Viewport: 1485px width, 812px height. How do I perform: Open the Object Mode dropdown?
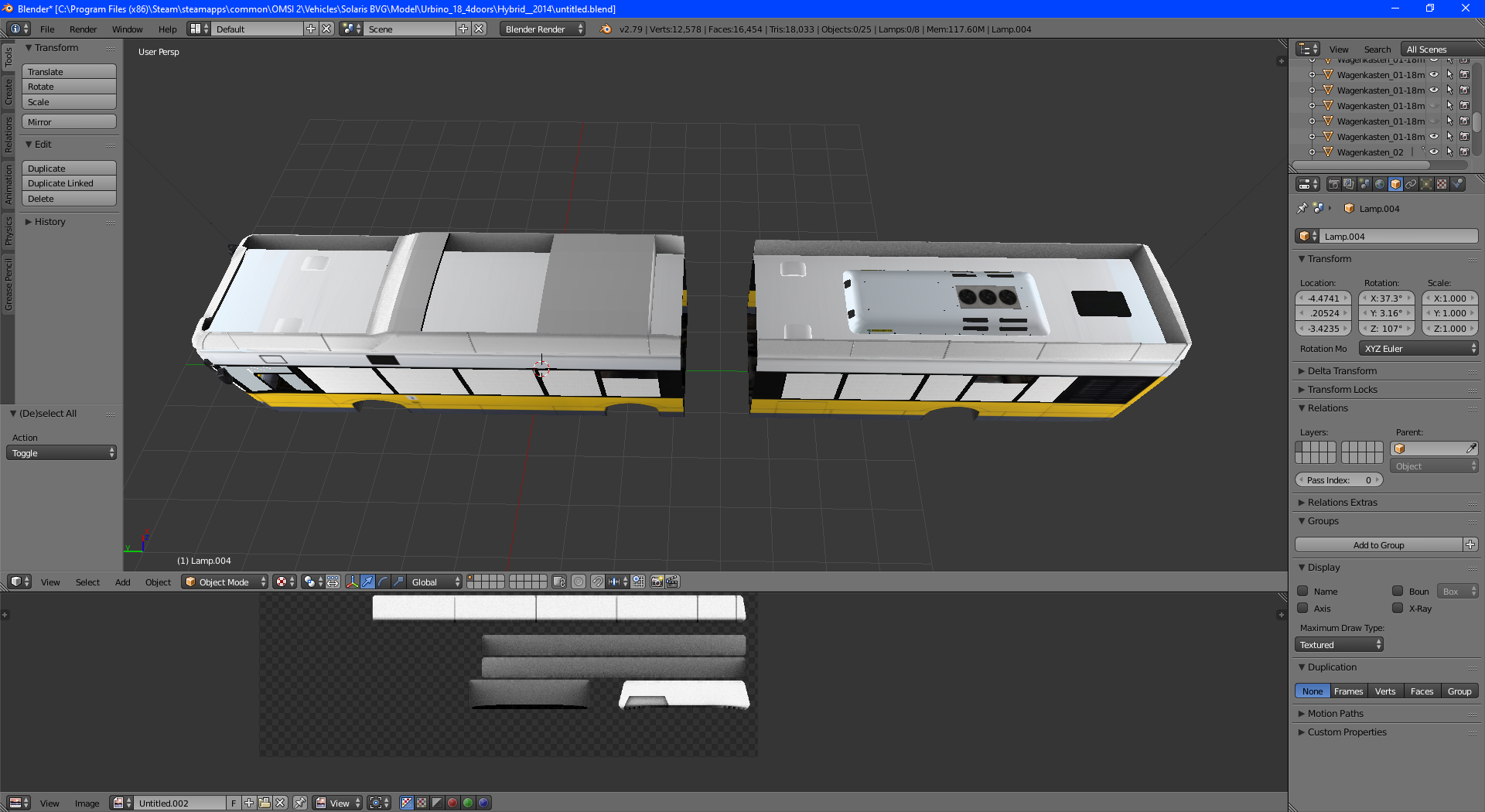click(x=225, y=582)
